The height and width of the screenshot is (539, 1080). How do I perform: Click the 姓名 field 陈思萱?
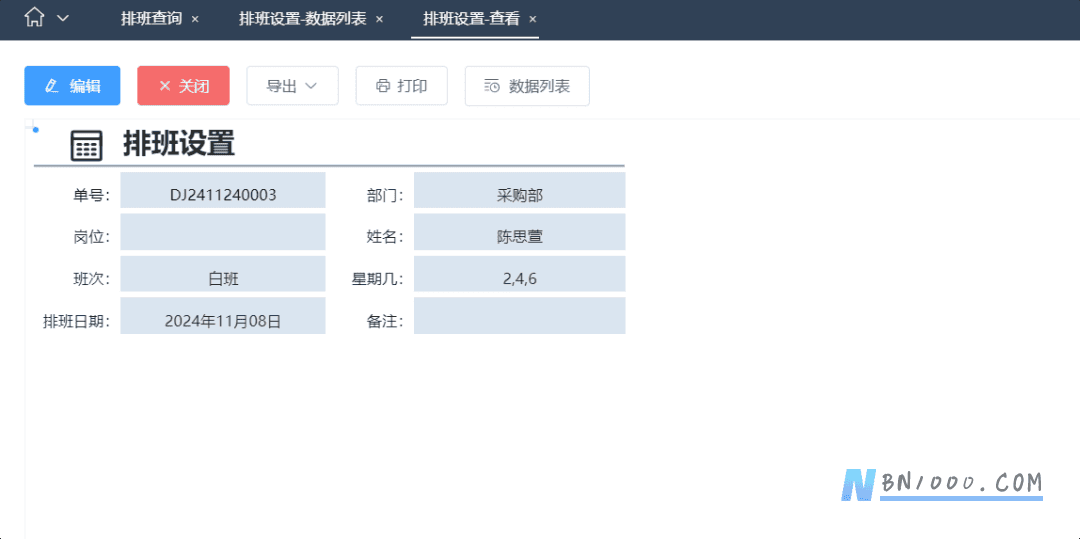pos(519,232)
